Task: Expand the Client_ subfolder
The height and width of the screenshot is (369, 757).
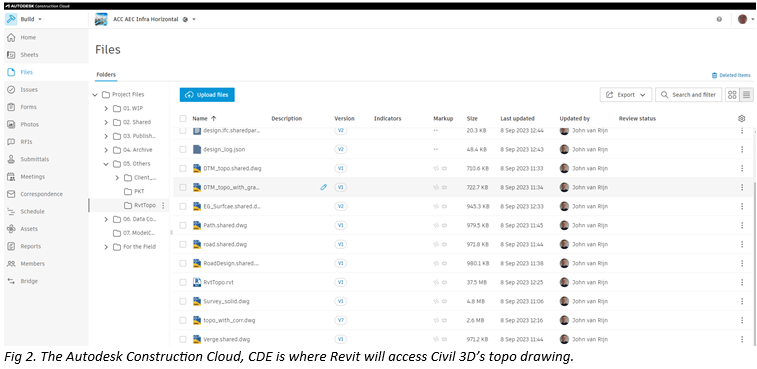Action: tap(117, 178)
